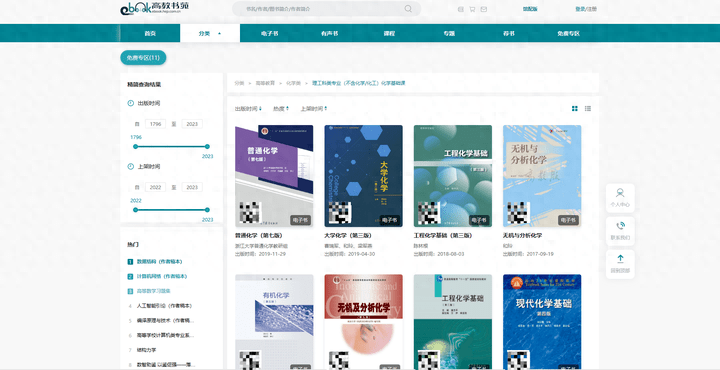
Task: Open the shopping cart icon
Action: click(472, 9)
